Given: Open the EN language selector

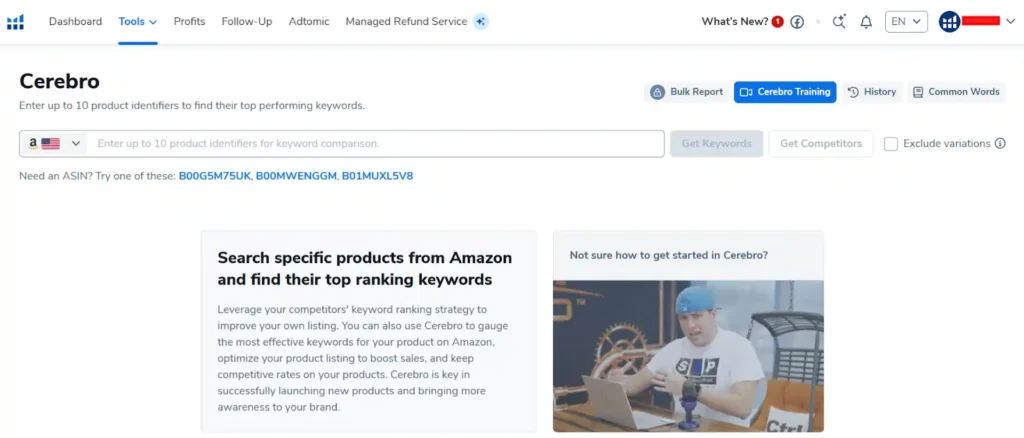Looking at the screenshot, I should (906, 22).
